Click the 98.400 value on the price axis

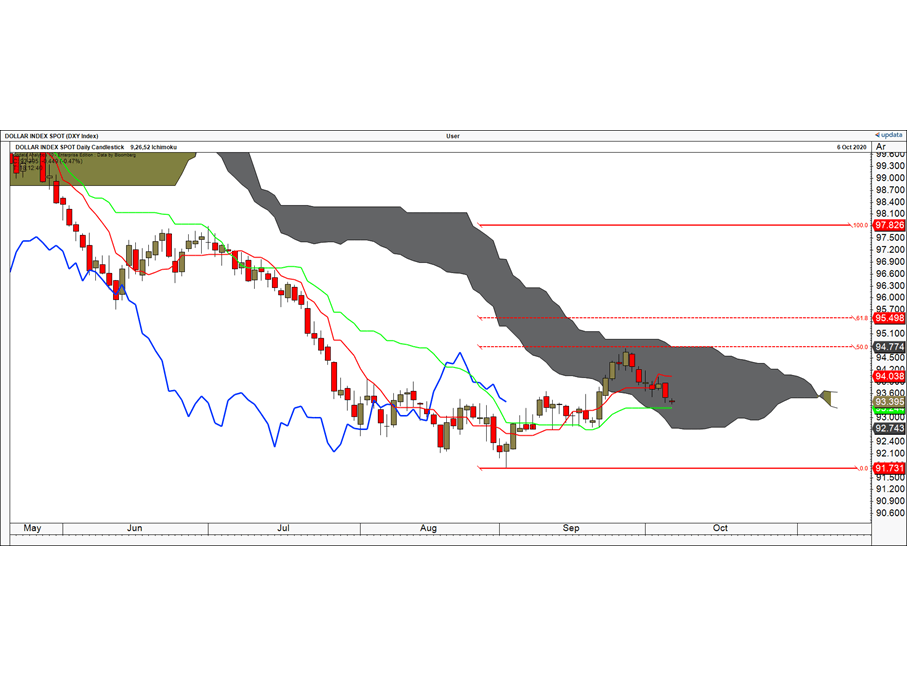[x=890, y=202]
